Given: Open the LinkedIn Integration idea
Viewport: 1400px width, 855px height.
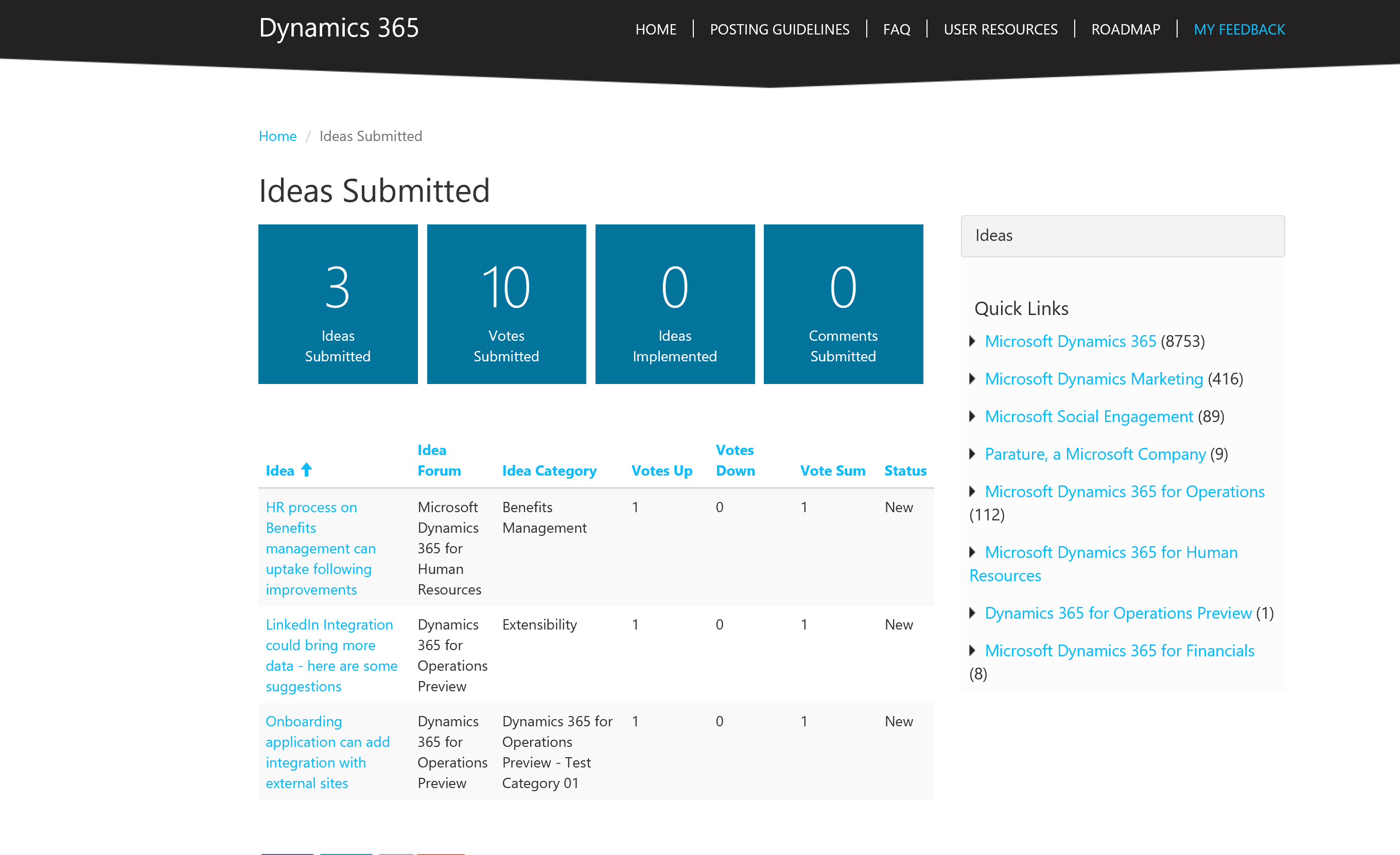Looking at the screenshot, I should click(x=332, y=655).
